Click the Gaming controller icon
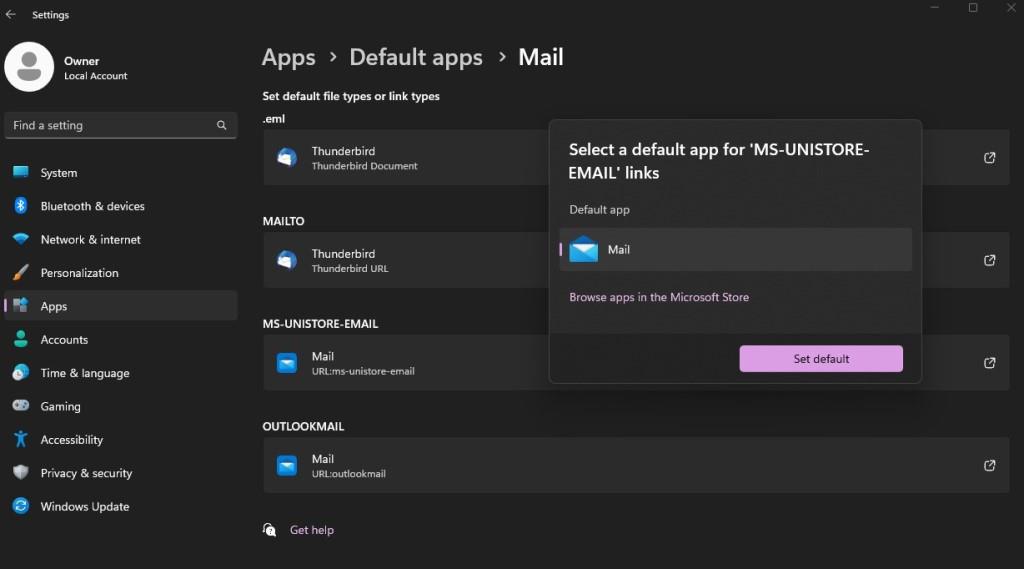This screenshot has height=569, width=1024. (21, 405)
